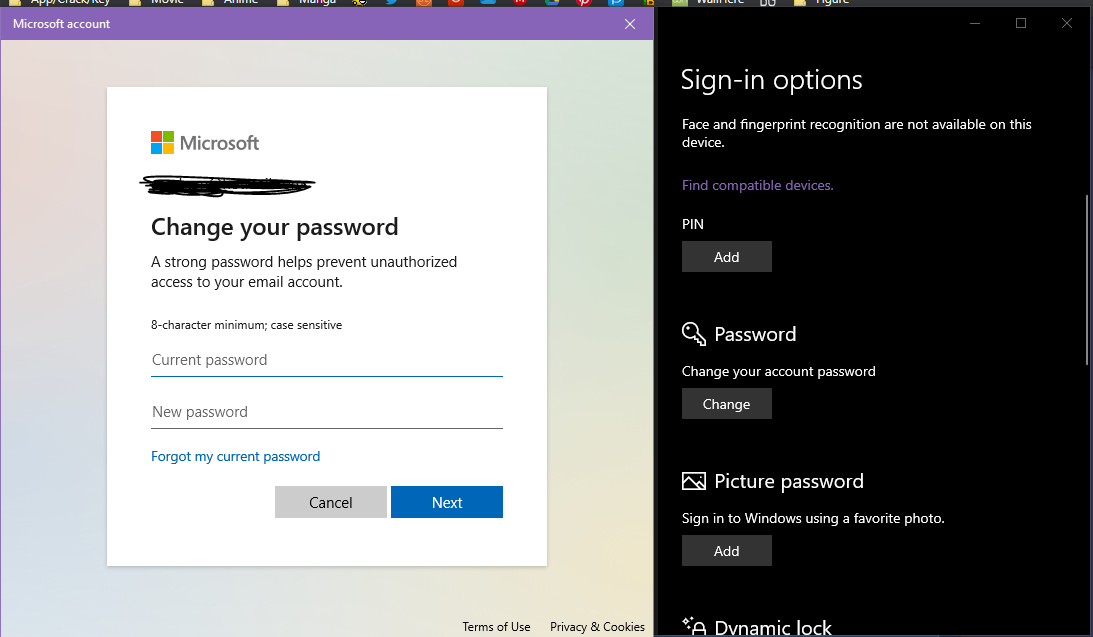Click 'Sign in to Windows using a favorite photo.'
Viewport: 1093px width, 637px height.
pyautogui.click(x=813, y=519)
